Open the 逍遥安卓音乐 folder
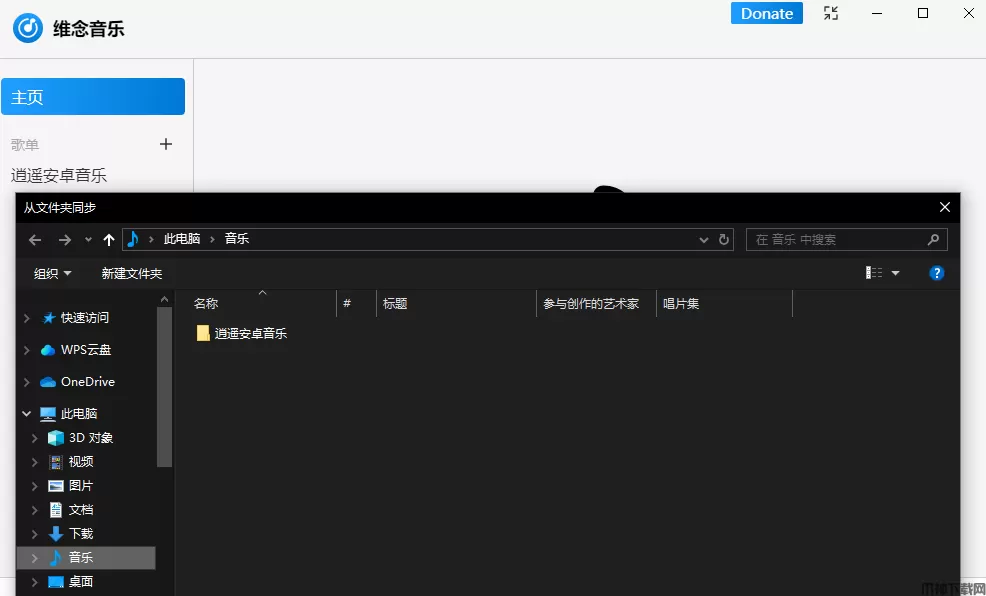The width and height of the screenshot is (986, 596). pos(250,333)
